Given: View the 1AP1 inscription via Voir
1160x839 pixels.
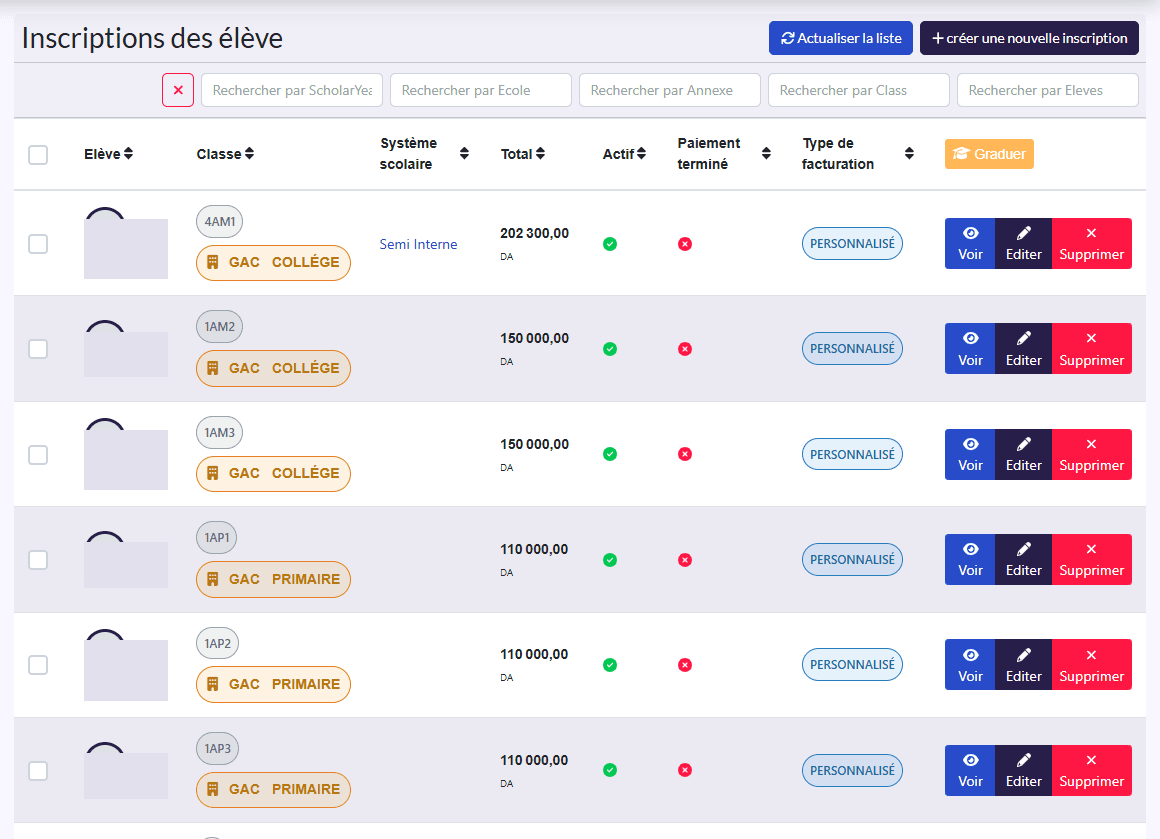Looking at the screenshot, I should click(970, 559).
